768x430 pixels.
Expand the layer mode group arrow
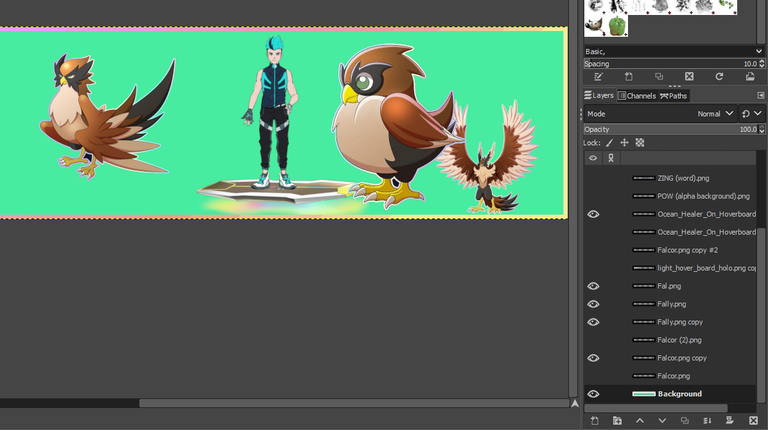click(758, 114)
